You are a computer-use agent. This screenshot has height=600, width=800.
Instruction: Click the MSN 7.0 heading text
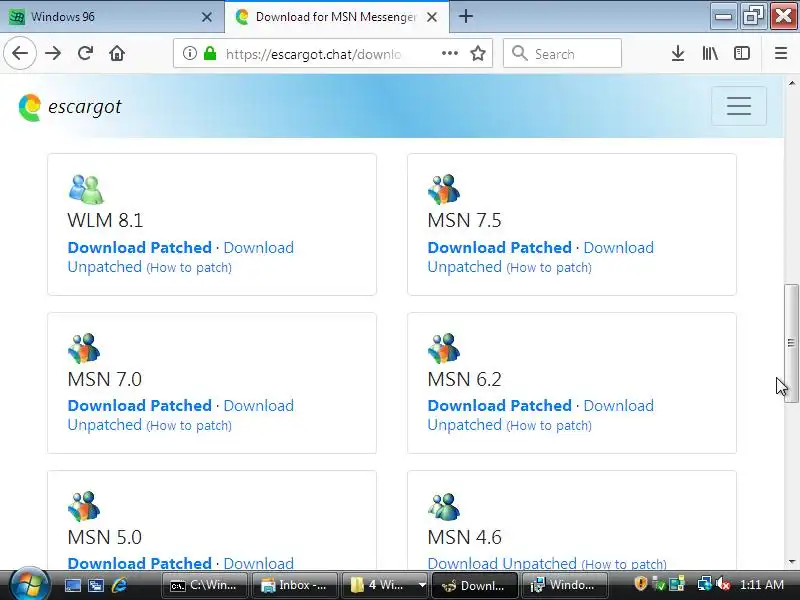tap(105, 379)
